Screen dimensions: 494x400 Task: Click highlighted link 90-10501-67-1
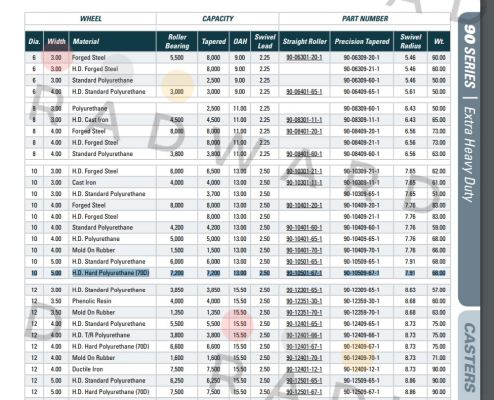click(304, 273)
